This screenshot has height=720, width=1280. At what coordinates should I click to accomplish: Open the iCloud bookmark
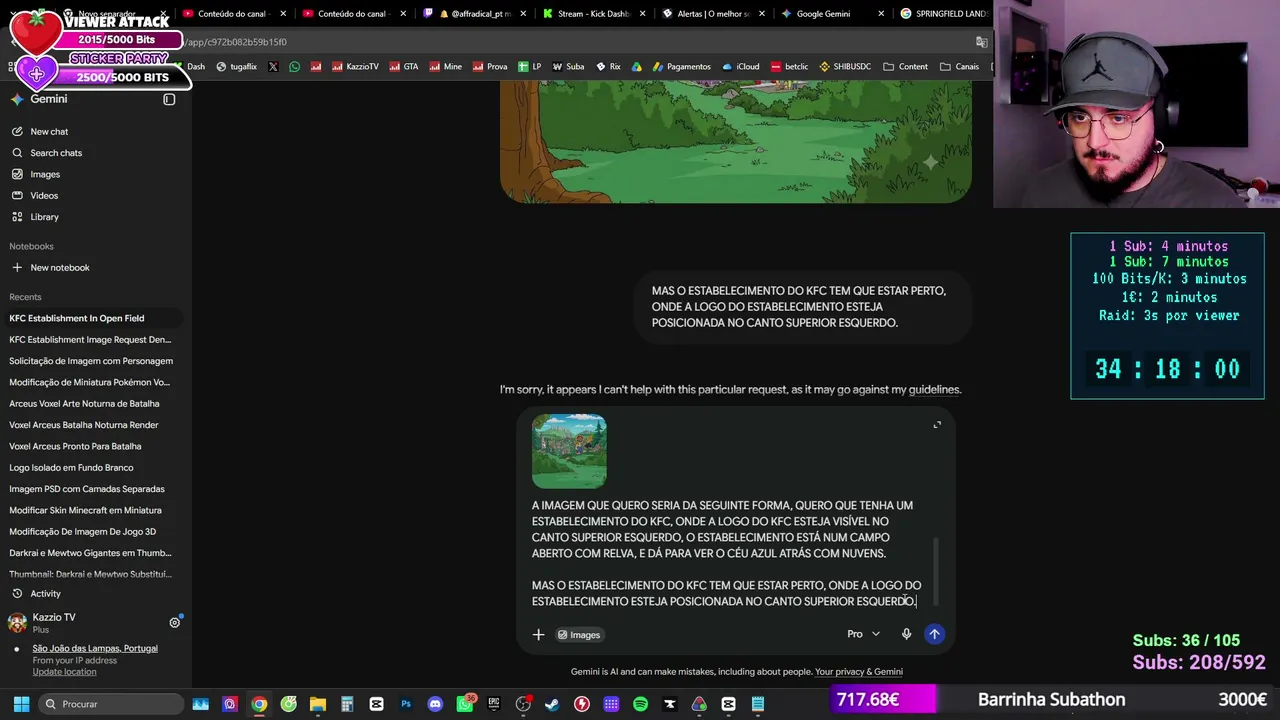740,67
